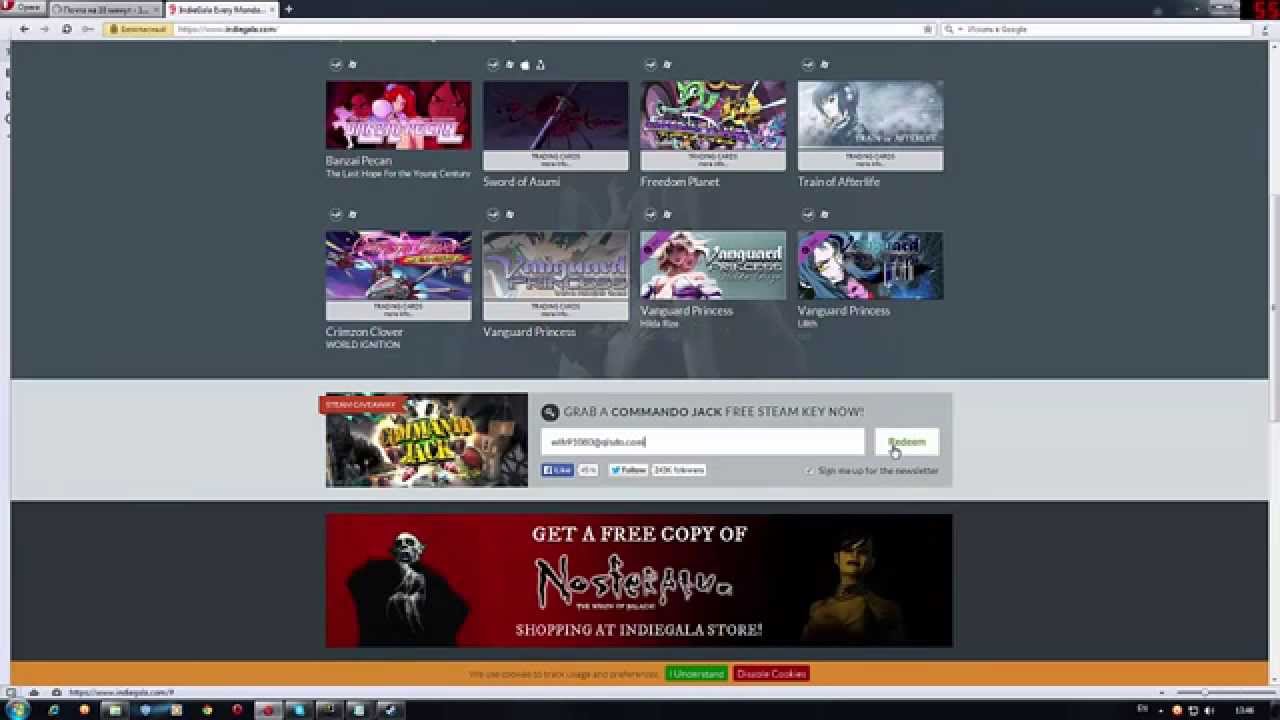
Task: Click the bookmark icon in address bar
Action: pyautogui.click(x=928, y=30)
